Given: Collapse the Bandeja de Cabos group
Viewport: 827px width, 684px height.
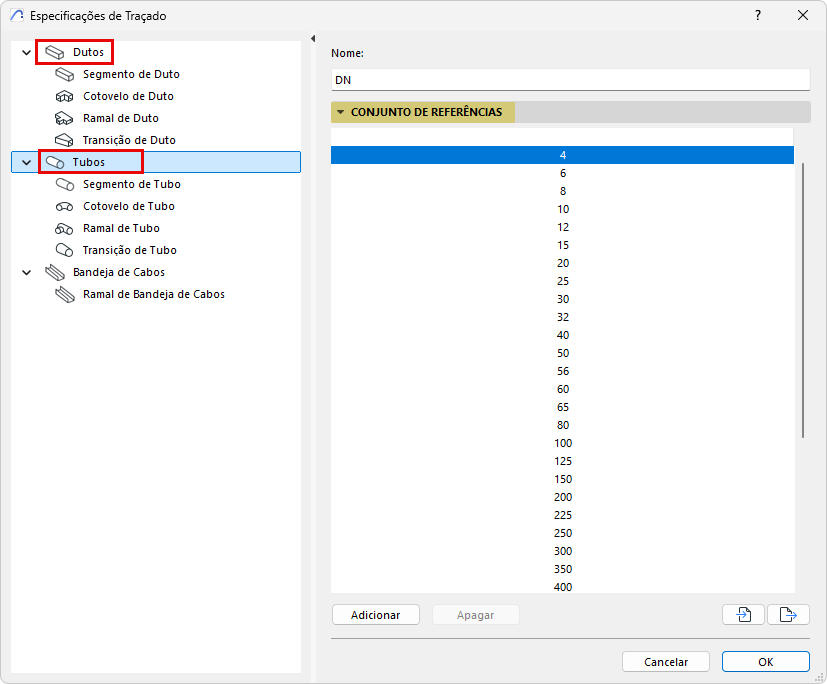Looking at the screenshot, I should [26, 273].
